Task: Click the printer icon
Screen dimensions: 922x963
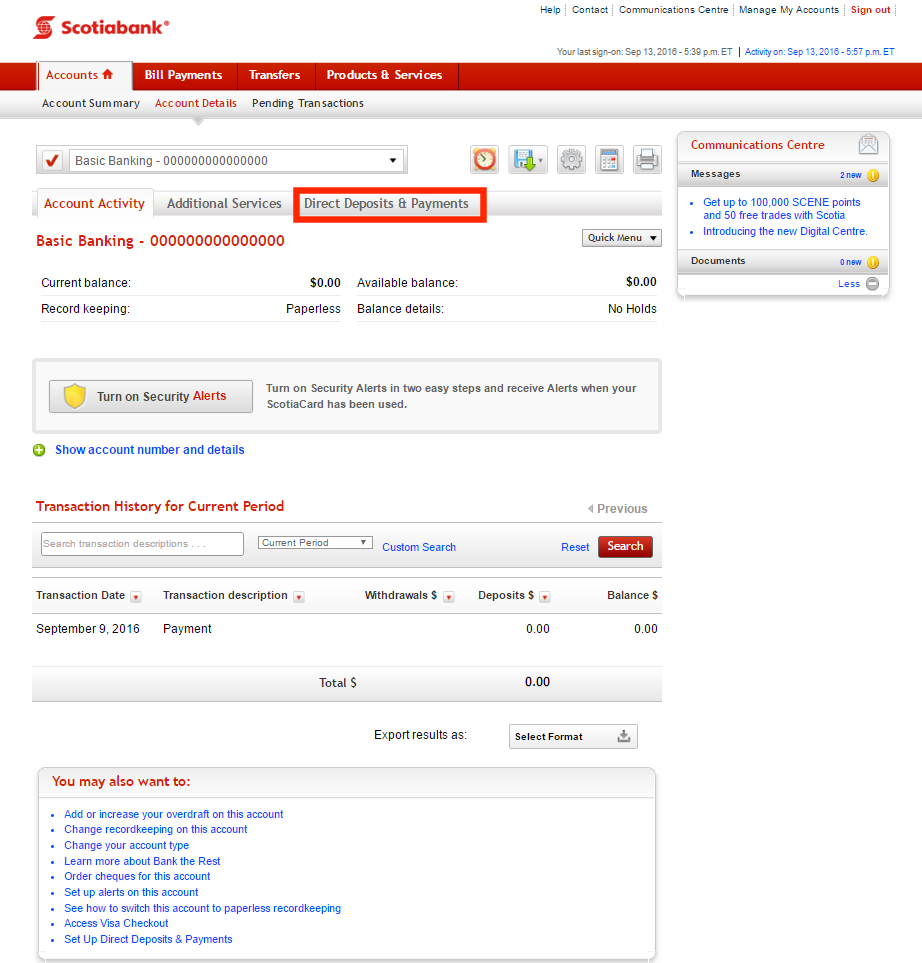Action: point(647,160)
